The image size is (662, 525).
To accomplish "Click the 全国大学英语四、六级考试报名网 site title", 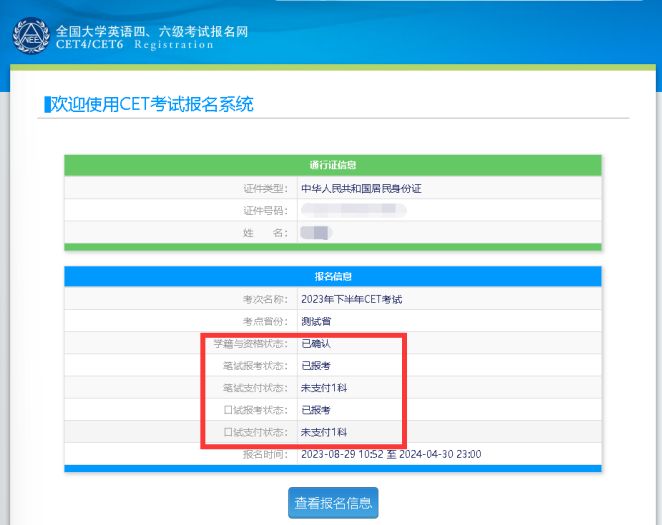I will (152, 31).
